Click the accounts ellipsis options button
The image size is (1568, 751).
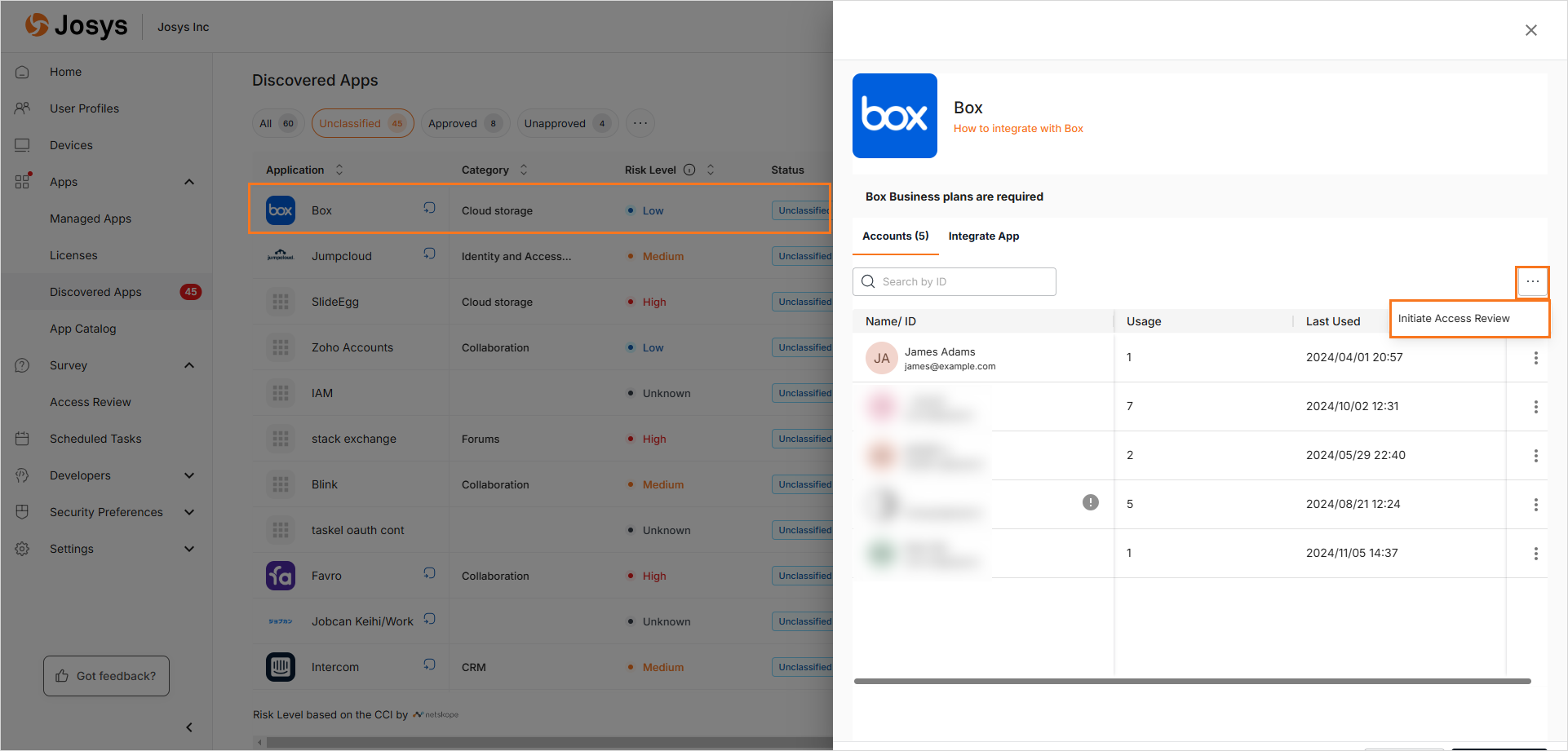(1533, 282)
